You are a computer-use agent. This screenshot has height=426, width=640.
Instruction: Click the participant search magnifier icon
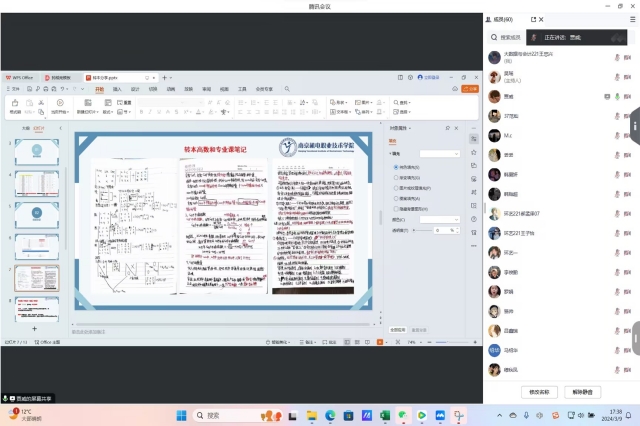(x=493, y=37)
